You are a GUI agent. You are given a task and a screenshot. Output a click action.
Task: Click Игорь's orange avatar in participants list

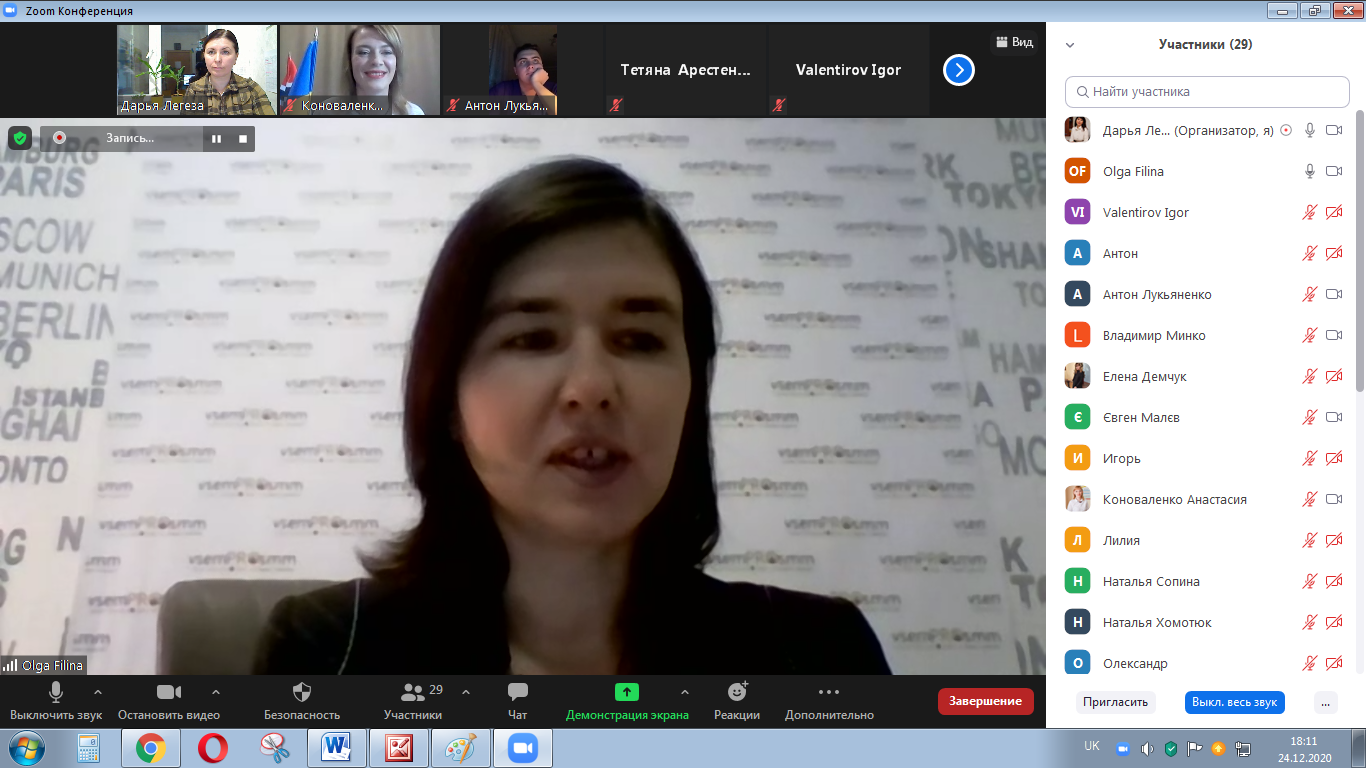[1078, 458]
